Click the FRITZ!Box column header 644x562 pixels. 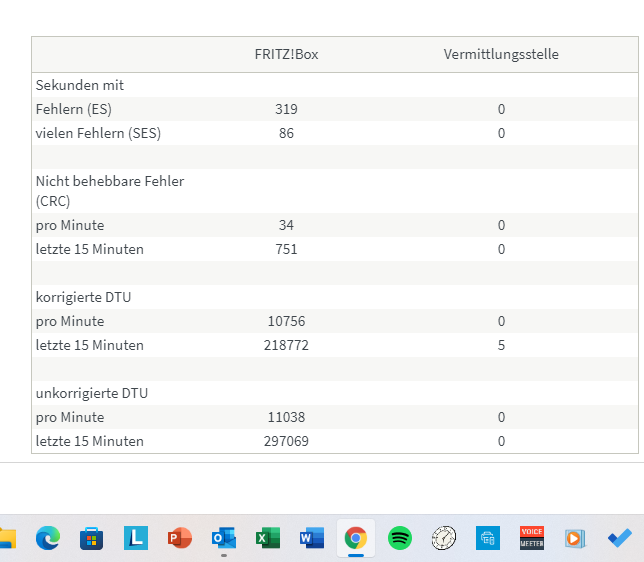click(286, 55)
